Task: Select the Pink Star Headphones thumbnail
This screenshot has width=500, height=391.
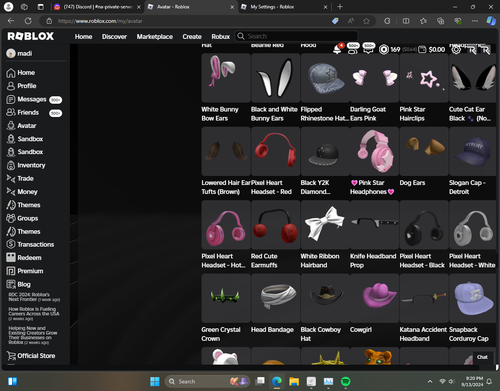Action: click(x=374, y=151)
